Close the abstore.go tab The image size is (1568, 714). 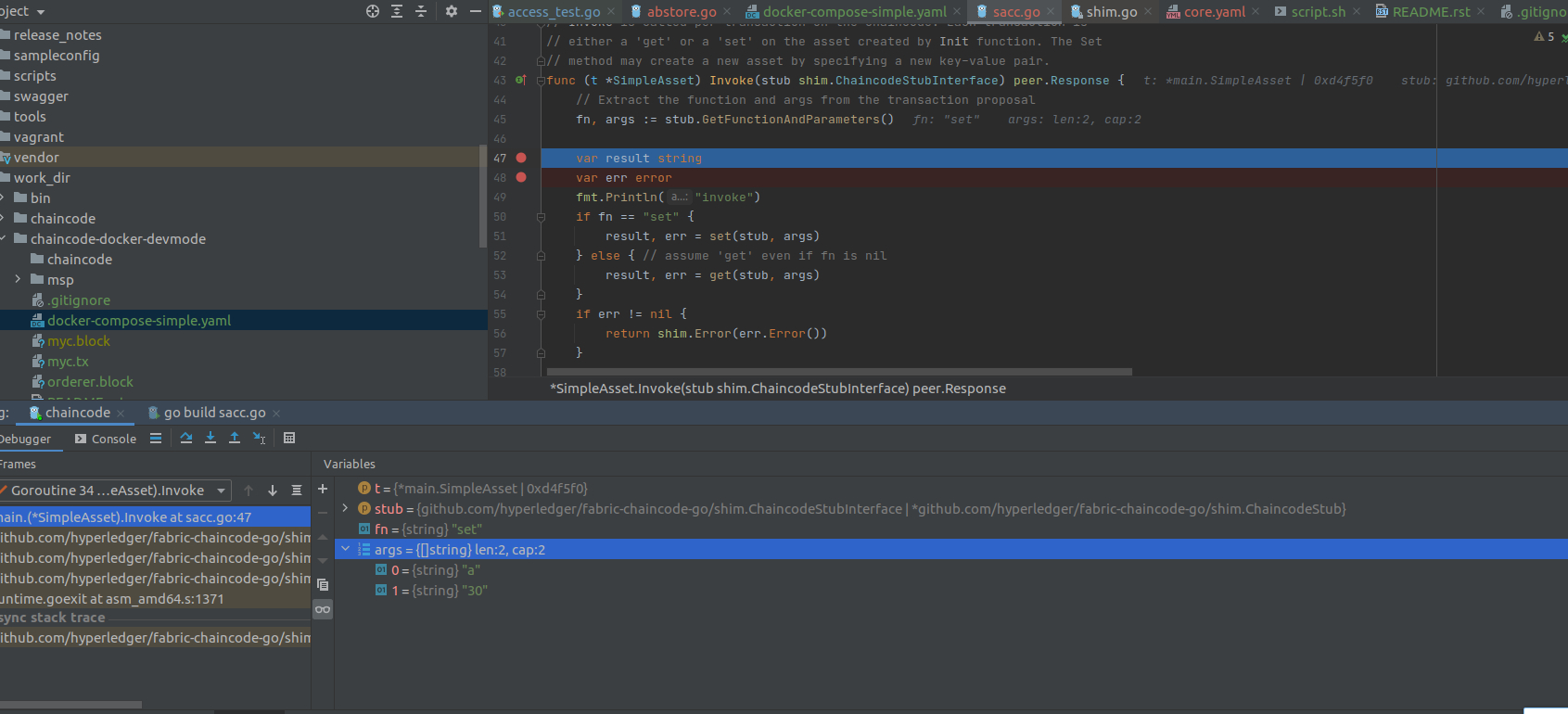pyautogui.click(x=727, y=11)
